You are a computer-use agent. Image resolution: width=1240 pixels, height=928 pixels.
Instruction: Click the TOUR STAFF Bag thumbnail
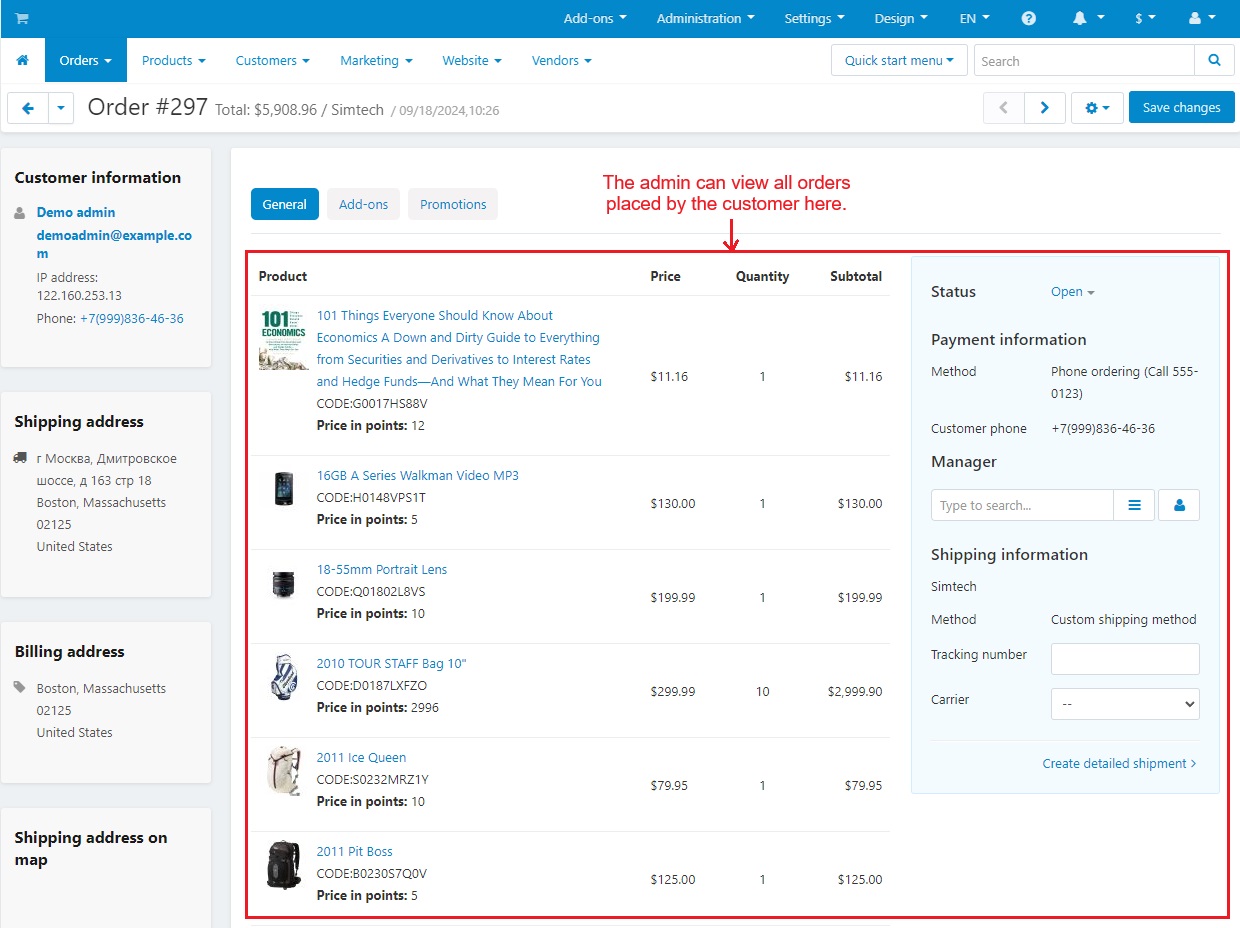(284, 677)
